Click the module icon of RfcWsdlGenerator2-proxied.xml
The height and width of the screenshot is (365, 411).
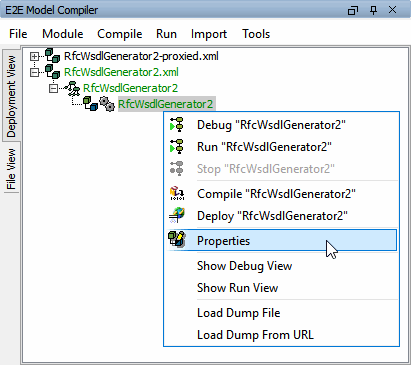coord(52,56)
